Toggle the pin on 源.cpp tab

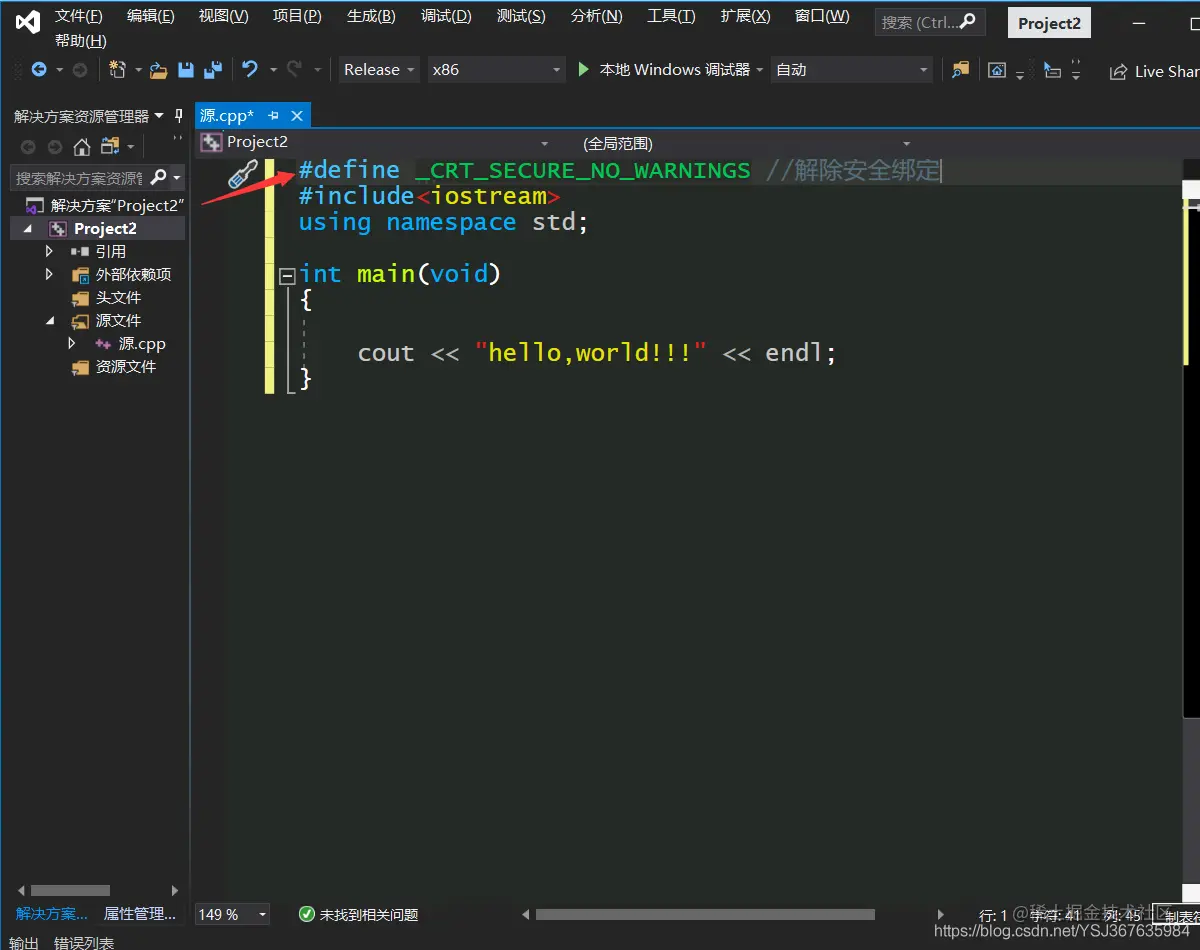point(274,116)
